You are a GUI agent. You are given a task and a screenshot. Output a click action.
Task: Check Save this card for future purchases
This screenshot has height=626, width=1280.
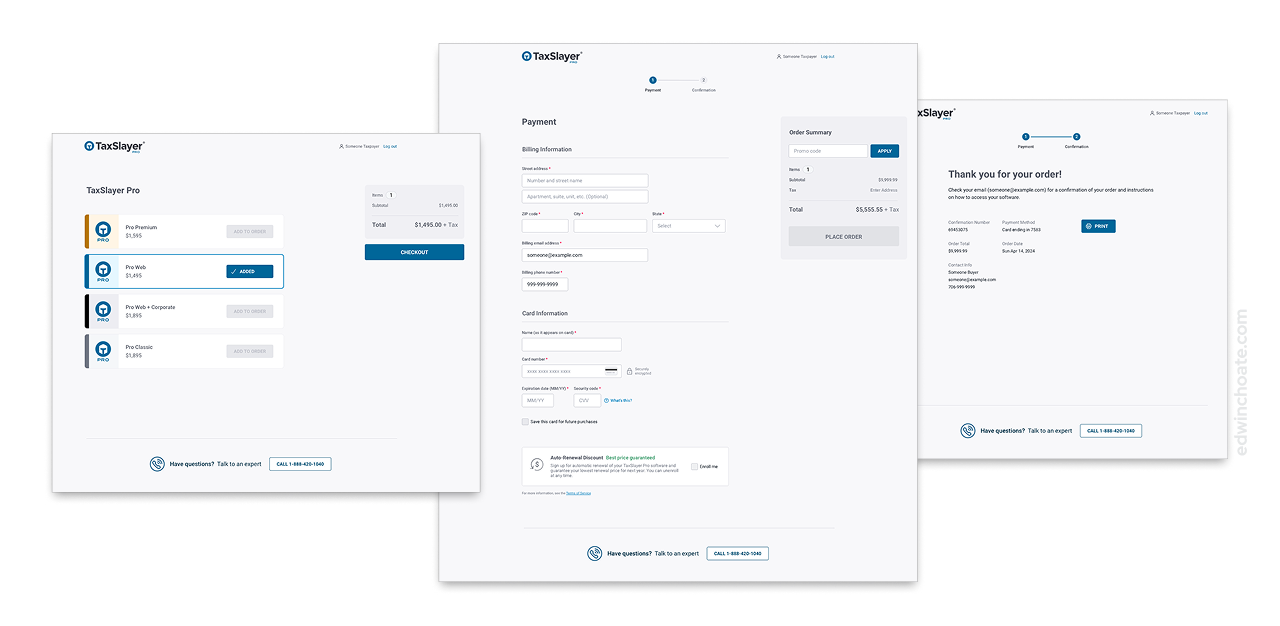[525, 421]
